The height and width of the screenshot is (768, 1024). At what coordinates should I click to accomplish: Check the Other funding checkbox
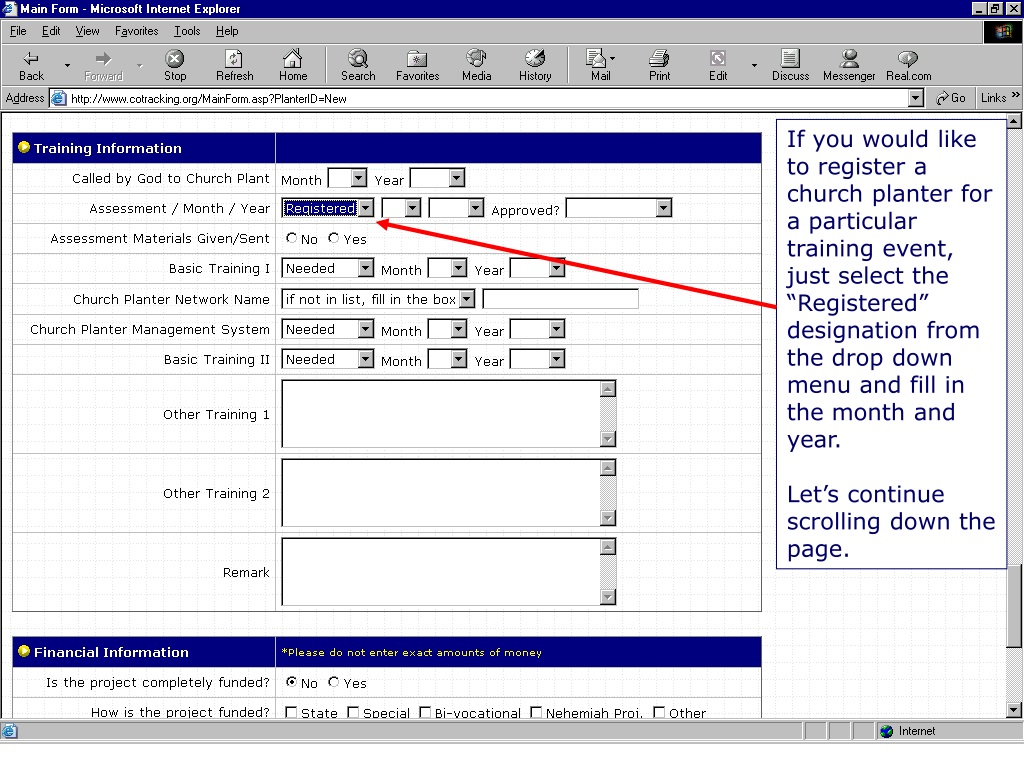pos(659,712)
